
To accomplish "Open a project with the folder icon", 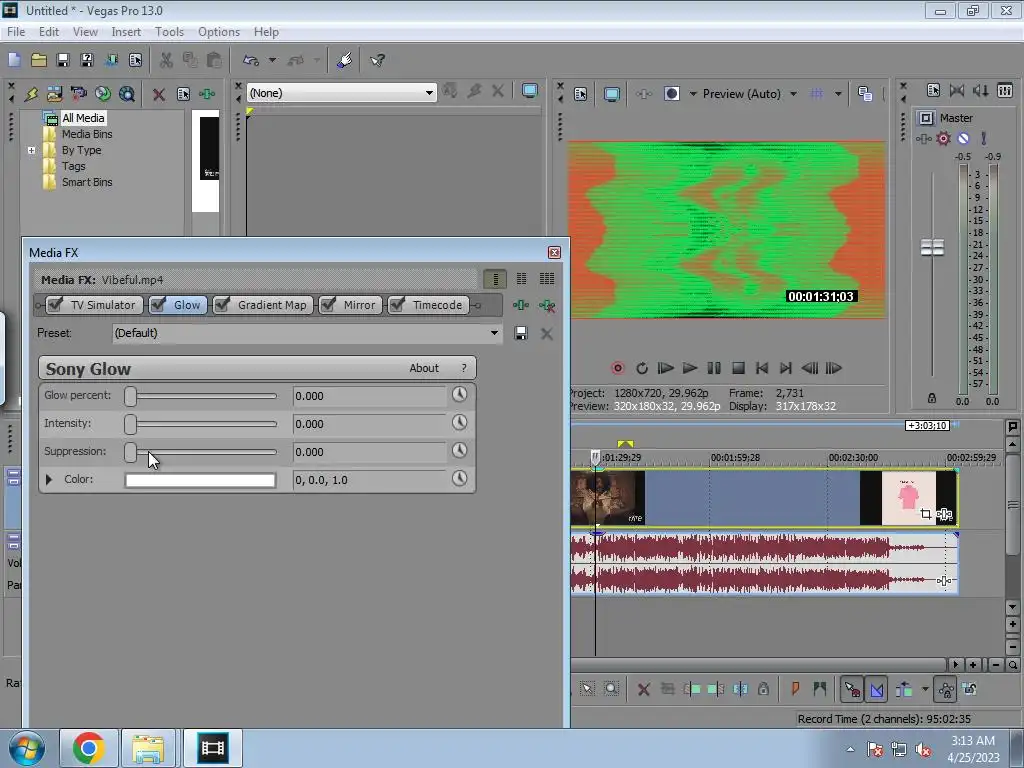I will click(x=39, y=60).
